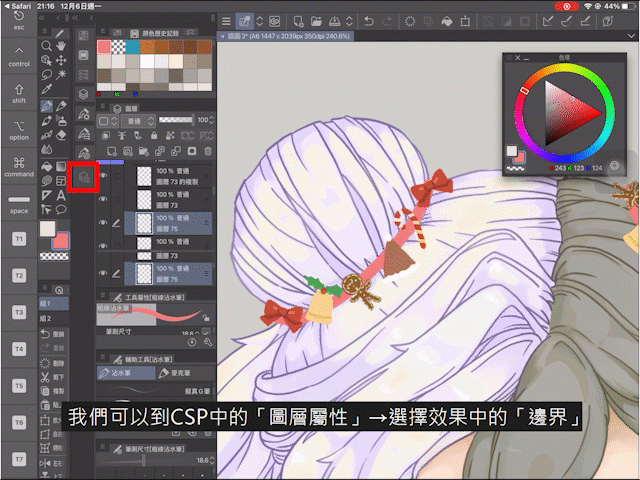Switch to the 麥克筆 sub tool tab
Screen dimensions: 640x480
coord(180,371)
